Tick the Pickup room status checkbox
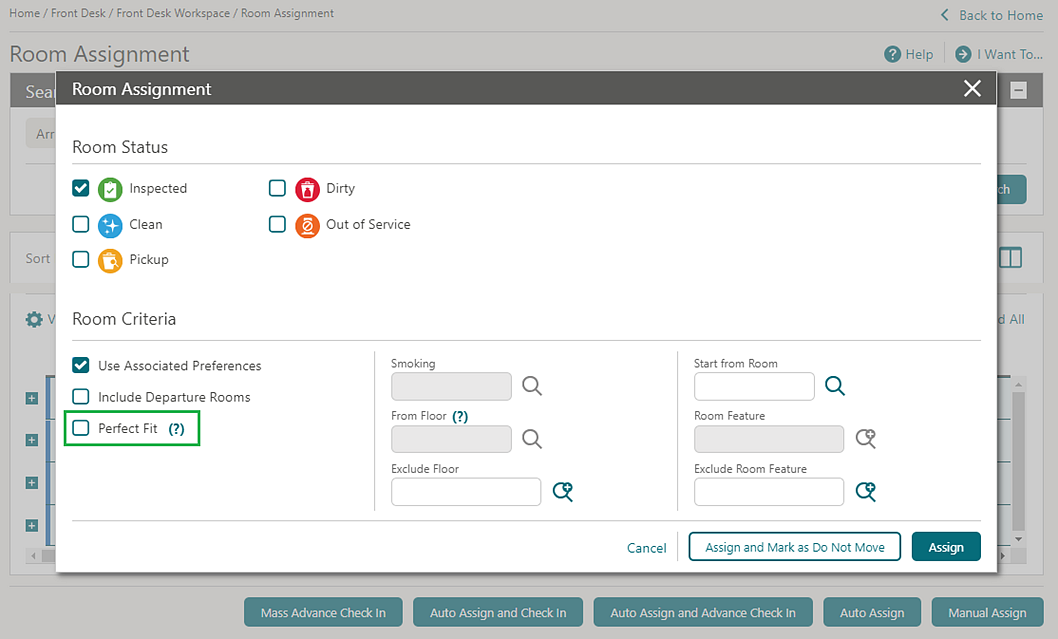Screen dimensions: 1058x639 81,259
